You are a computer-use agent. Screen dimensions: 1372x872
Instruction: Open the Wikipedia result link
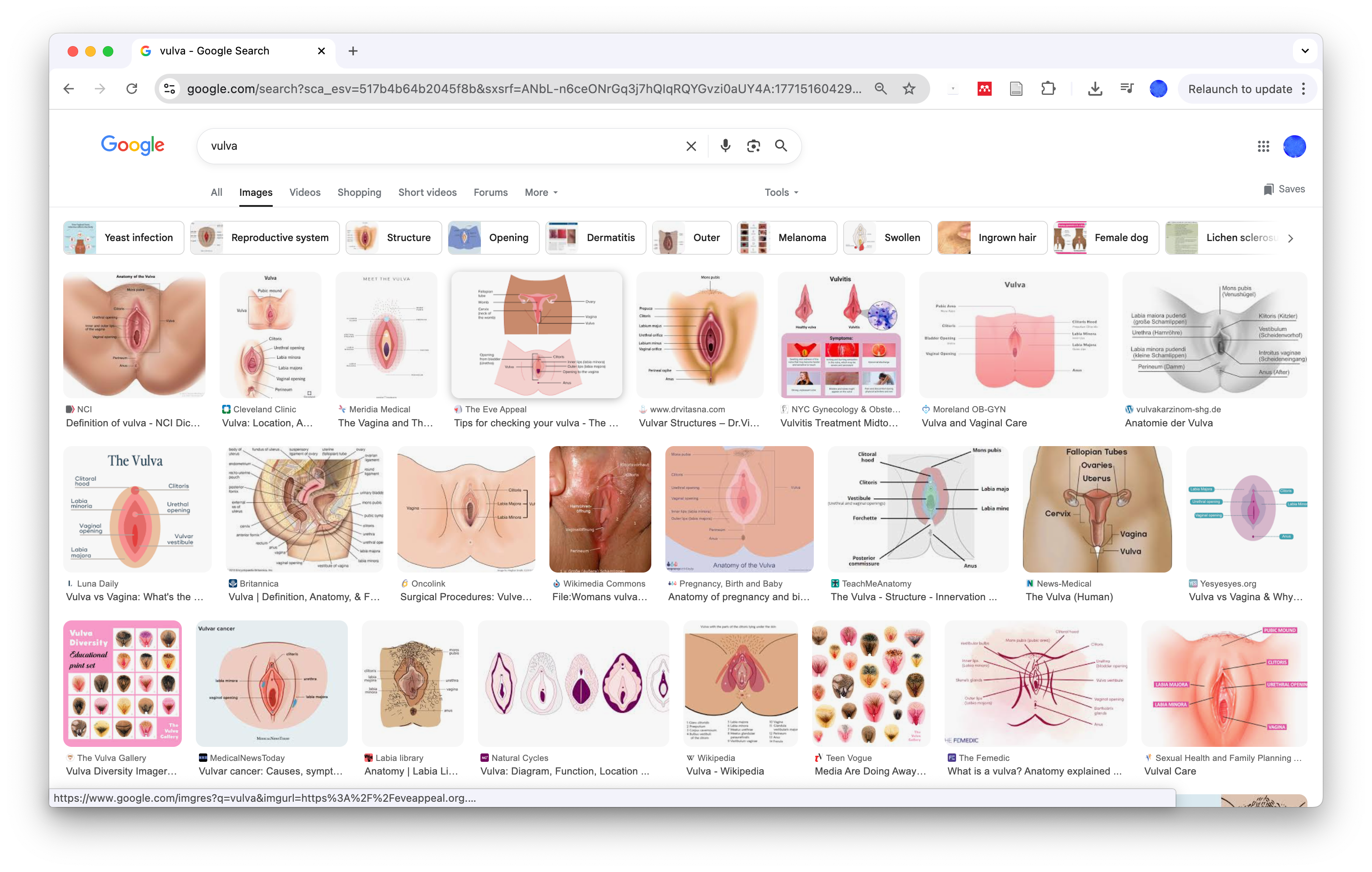click(x=725, y=771)
